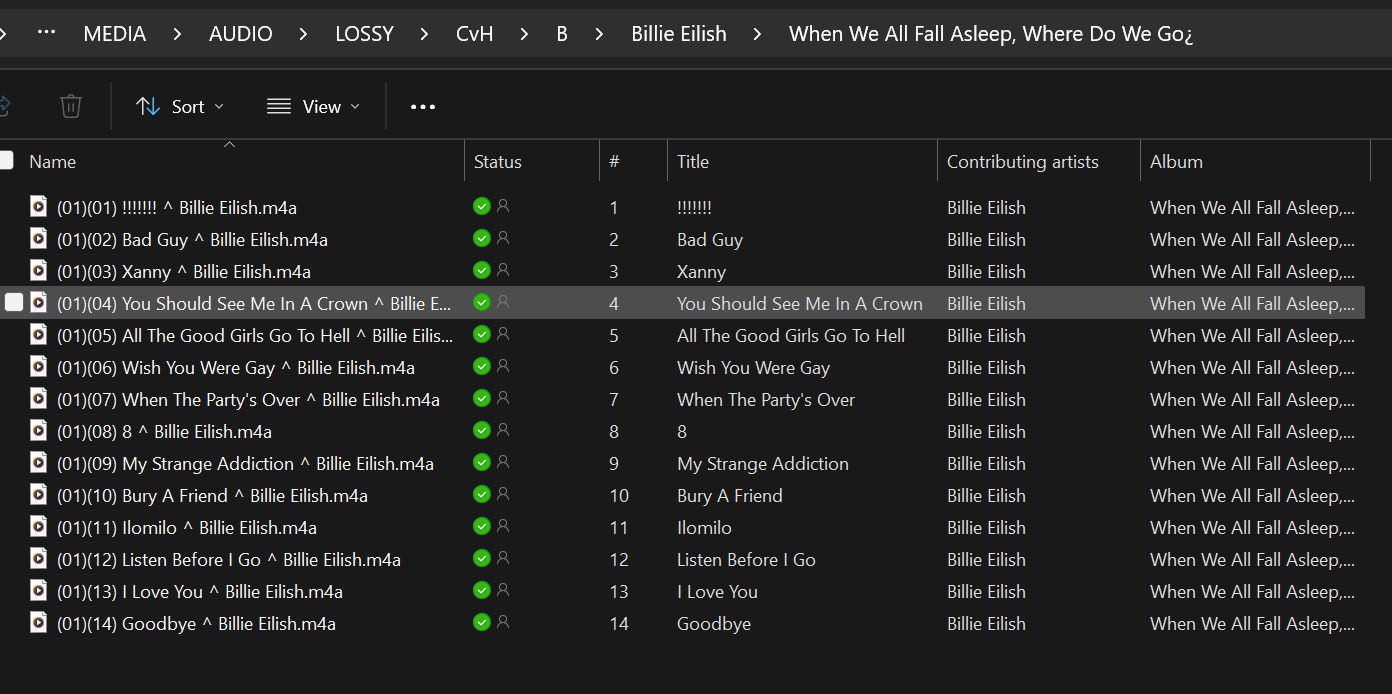The width and height of the screenshot is (1392, 694).
Task: Click the current album folder breadcrumb
Action: click(991, 34)
